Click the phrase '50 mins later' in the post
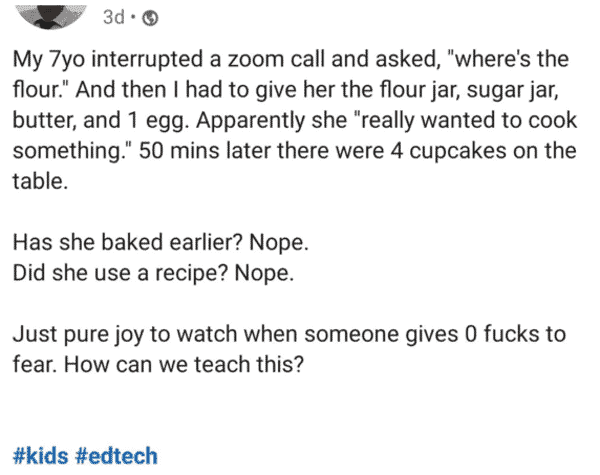Image resolution: width=600 pixels, height=475 pixels. pyautogui.click(x=205, y=151)
